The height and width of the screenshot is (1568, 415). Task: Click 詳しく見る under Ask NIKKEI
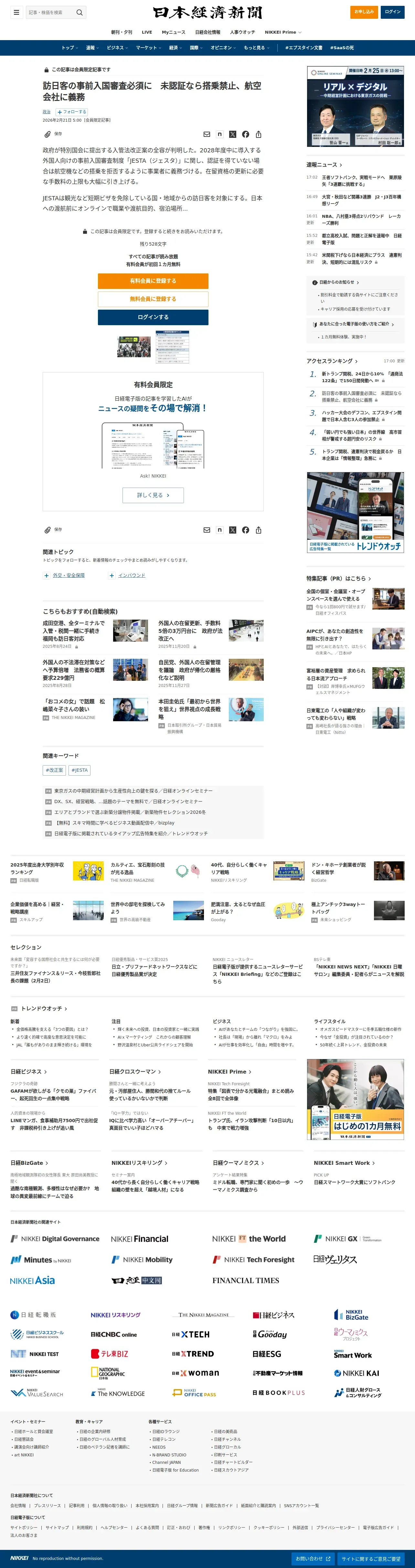pyautogui.click(x=153, y=495)
